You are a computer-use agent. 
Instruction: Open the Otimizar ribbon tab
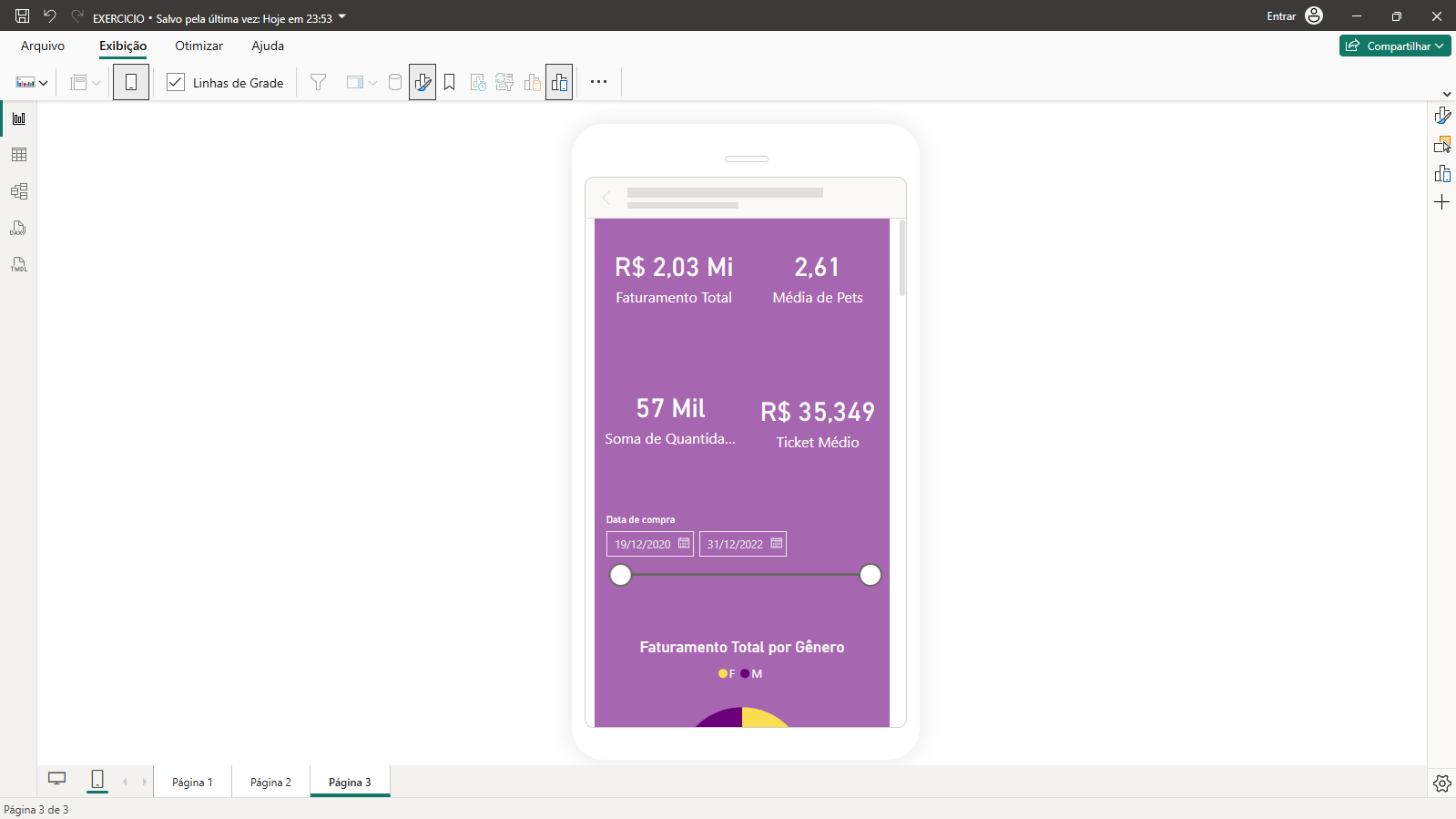[x=199, y=46]
